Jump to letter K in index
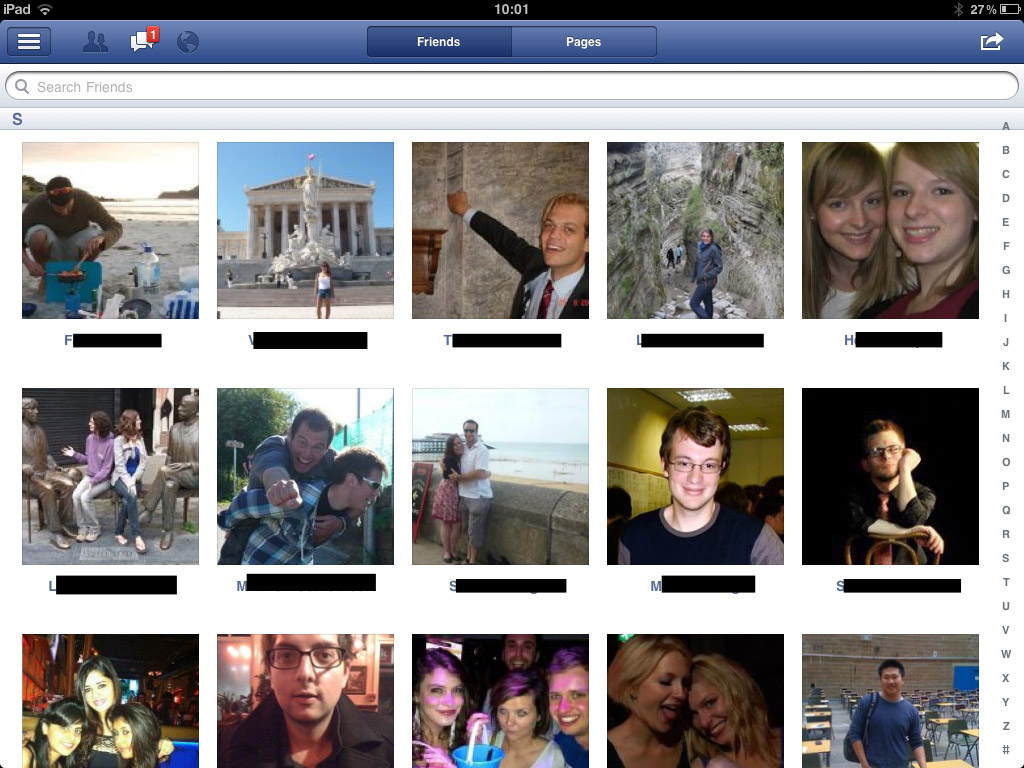 click(1006, 366)
